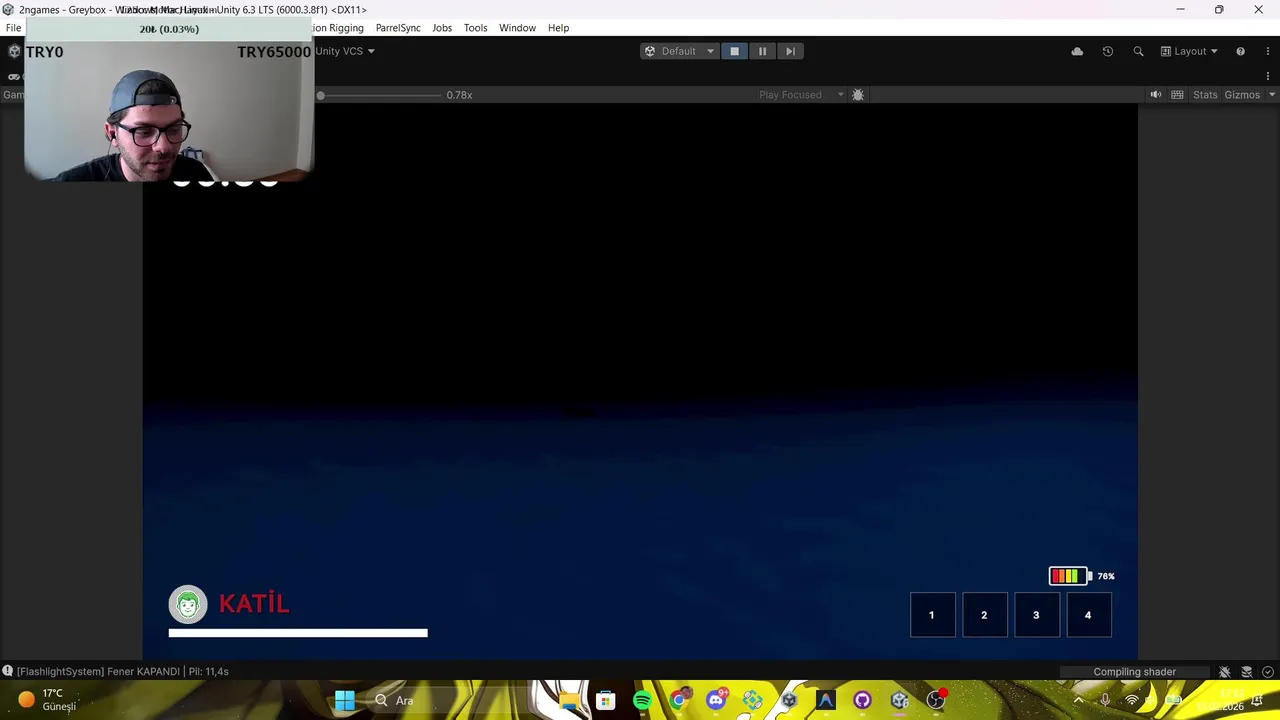Image resolution: width=1280 pixels, height=720 pixels.
Task: Open Microsoft Store from taskbar
Action: pos(605,700)
